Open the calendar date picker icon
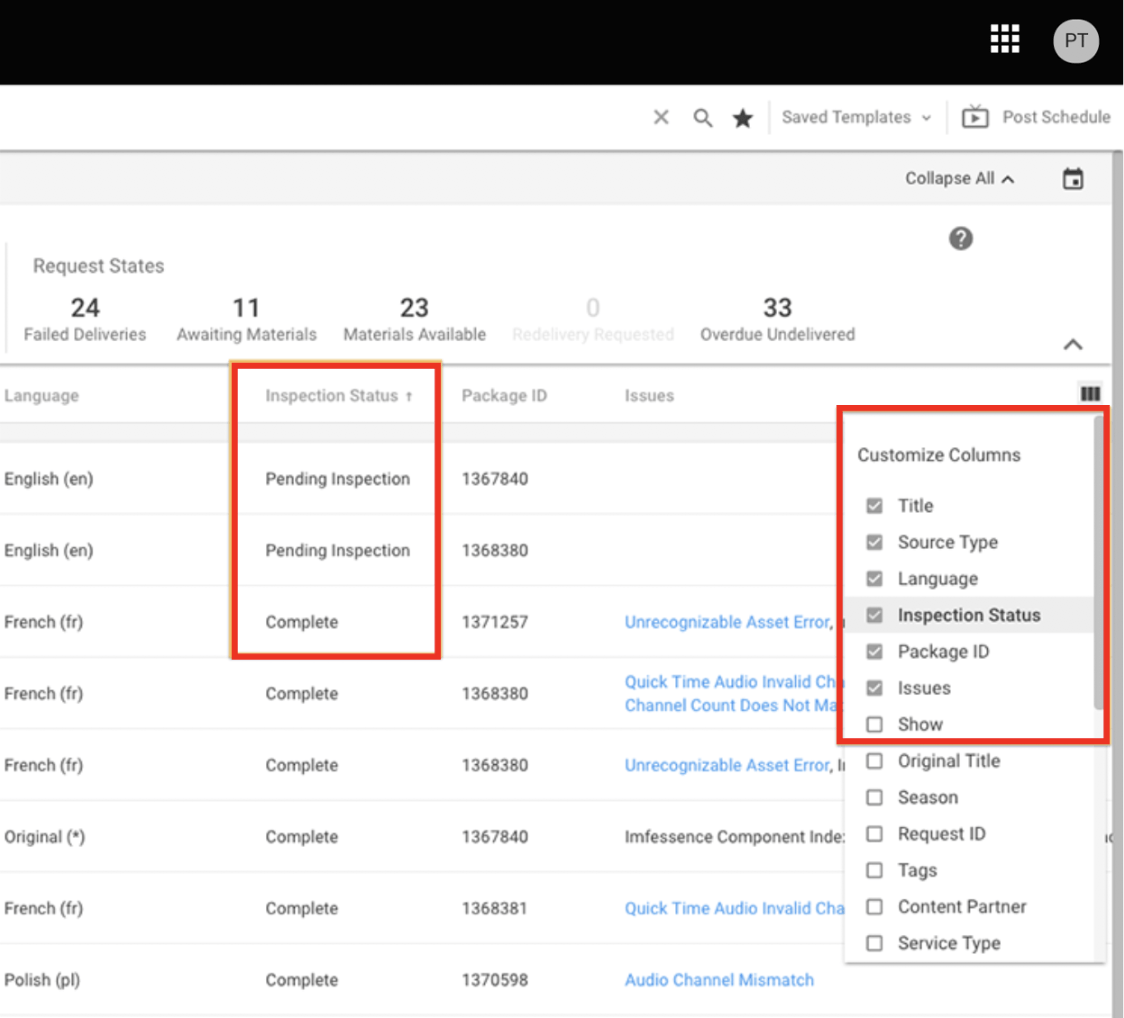Screen dimensions: 1124x1018 coord(1074,178)
